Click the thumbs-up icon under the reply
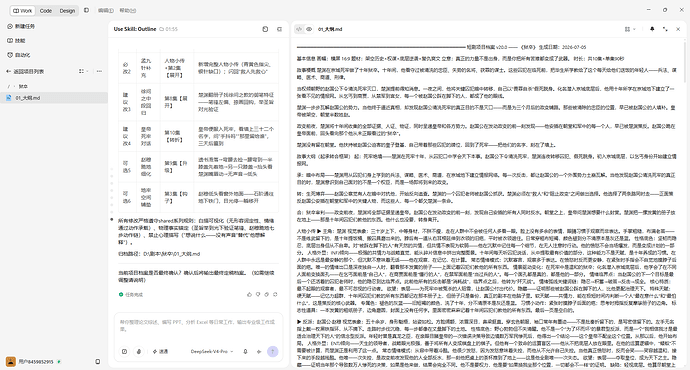 pos(249,294)
